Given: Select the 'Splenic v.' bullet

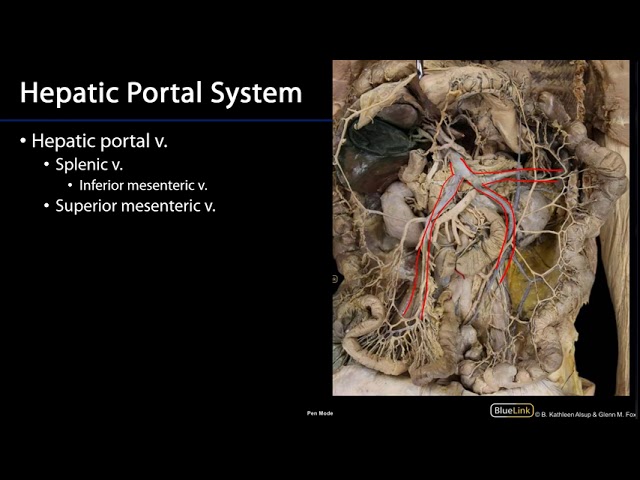Looking at the screenshot, I should [x=89, y=164].
